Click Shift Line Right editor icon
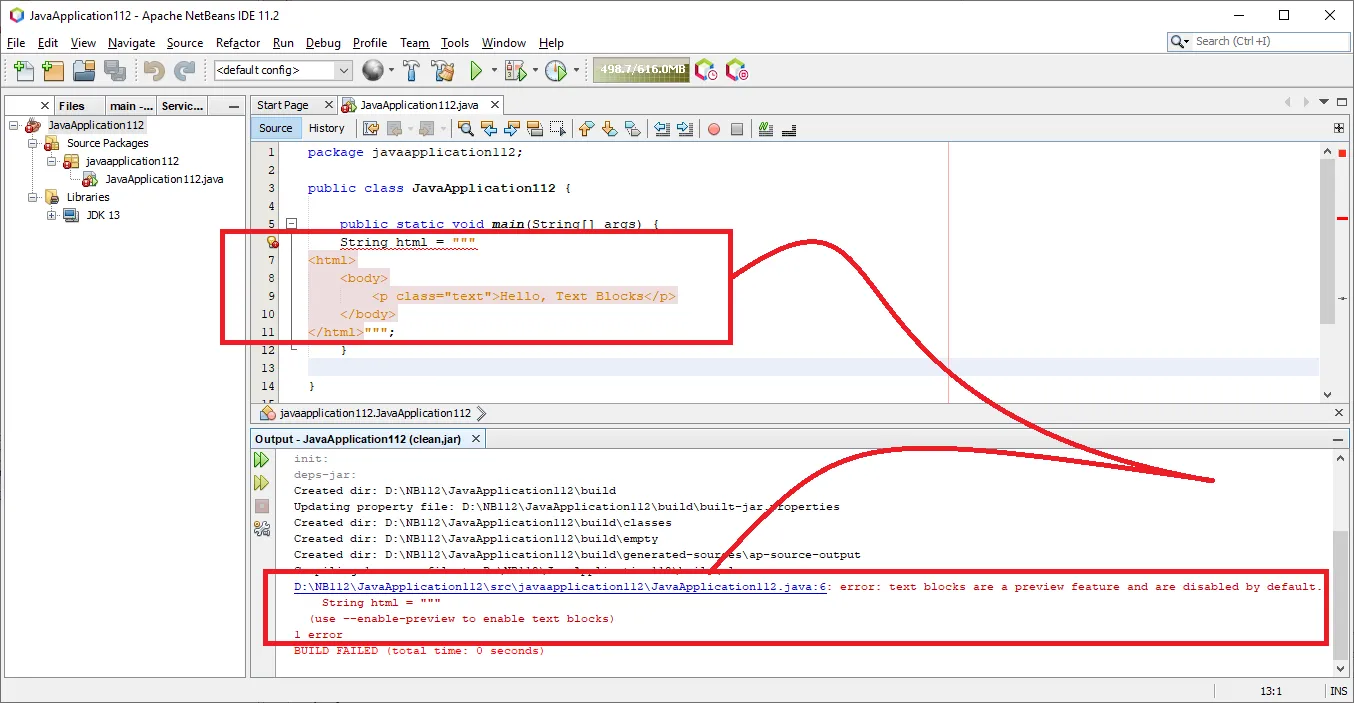 pos(685,128)
